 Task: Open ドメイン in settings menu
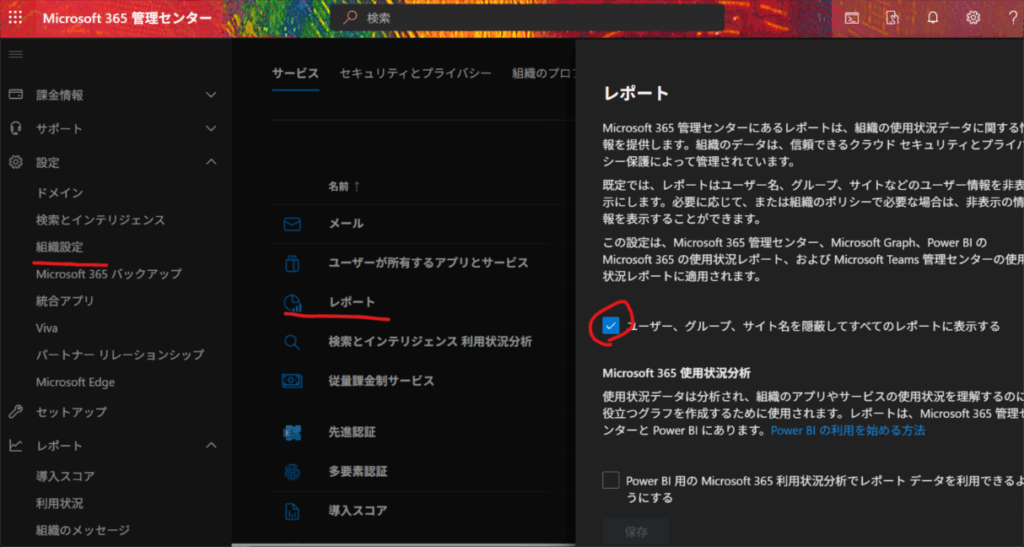pos(59,193)
